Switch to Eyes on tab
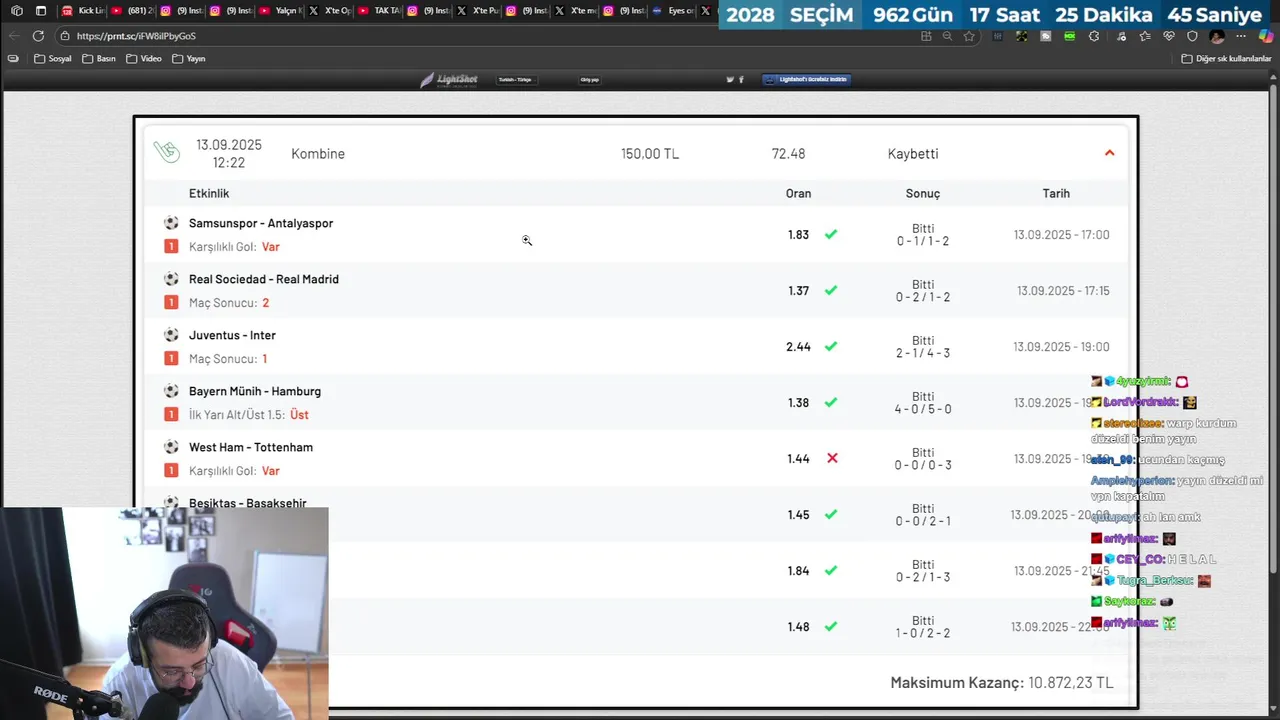This screenshot has height=720, width=1280. click(x=673, y=11)
